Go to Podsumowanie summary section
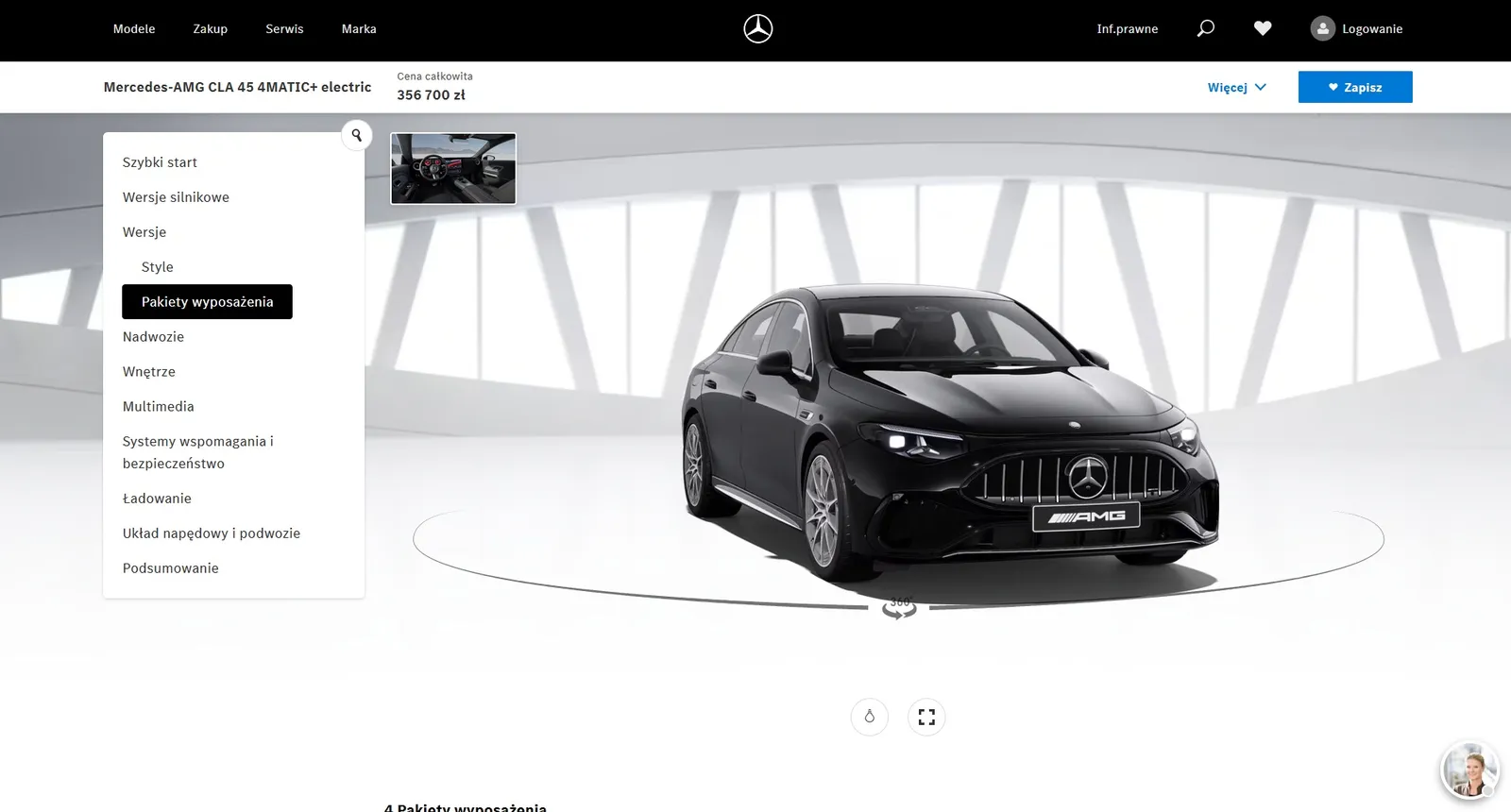Image resolution: width=1511 pixels, height=812 pixels. pyautogui.click(x=170, y=568)
